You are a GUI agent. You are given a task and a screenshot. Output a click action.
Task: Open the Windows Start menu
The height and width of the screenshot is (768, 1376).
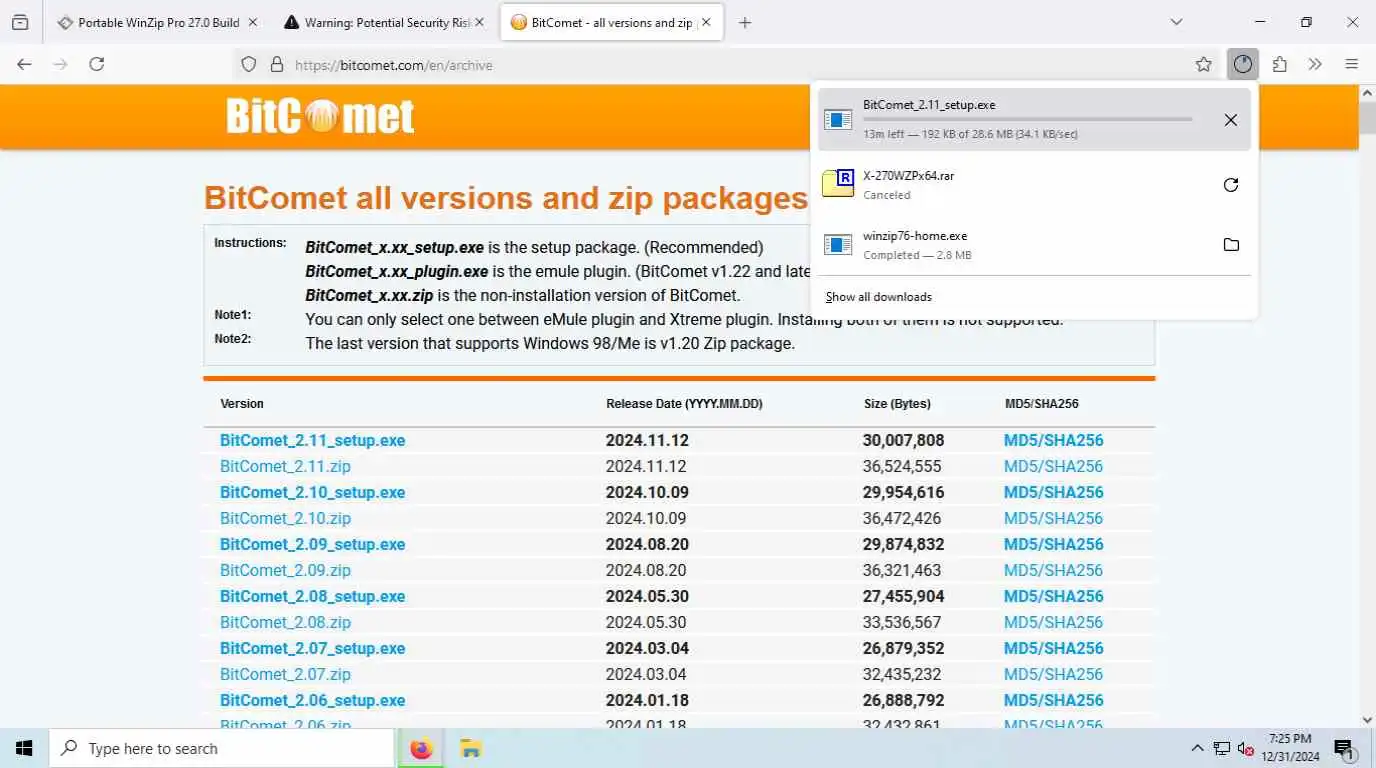(24, 748)
